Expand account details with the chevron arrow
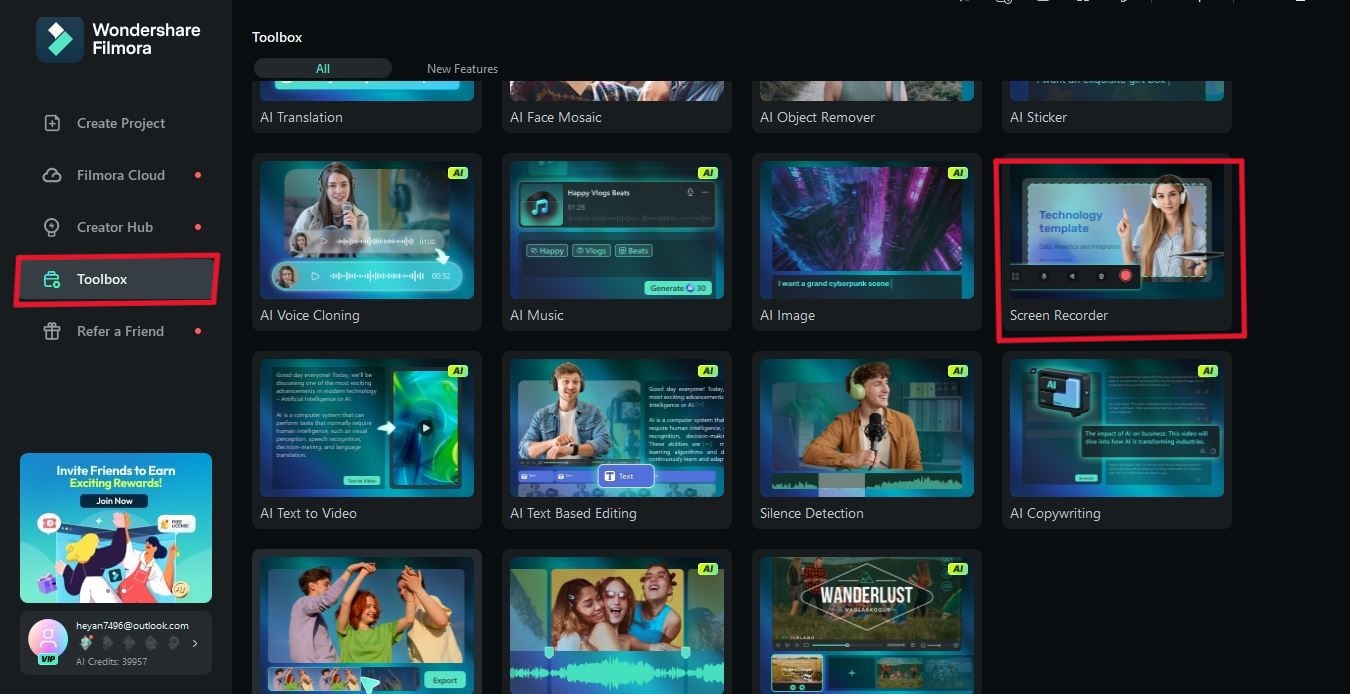The image size is (1350, 694). pyautogui.click(x=195, y=644)
